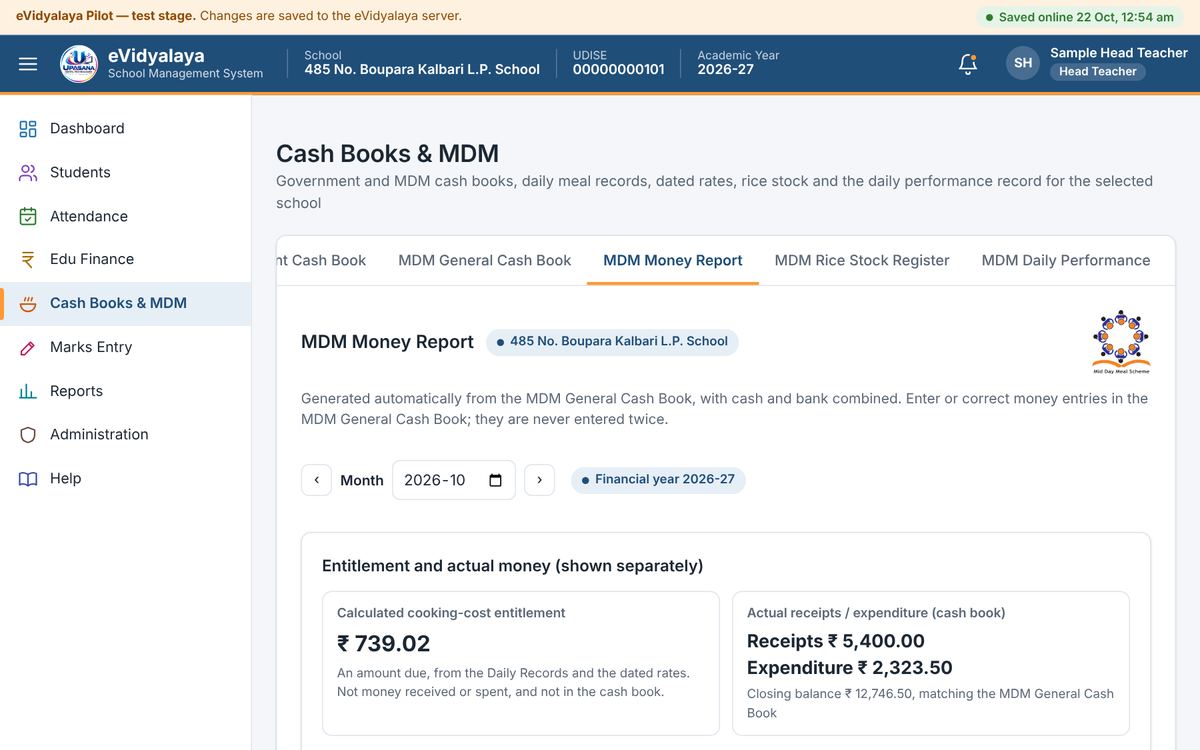Click Academic Year 2026-27 value

(726, 70)
